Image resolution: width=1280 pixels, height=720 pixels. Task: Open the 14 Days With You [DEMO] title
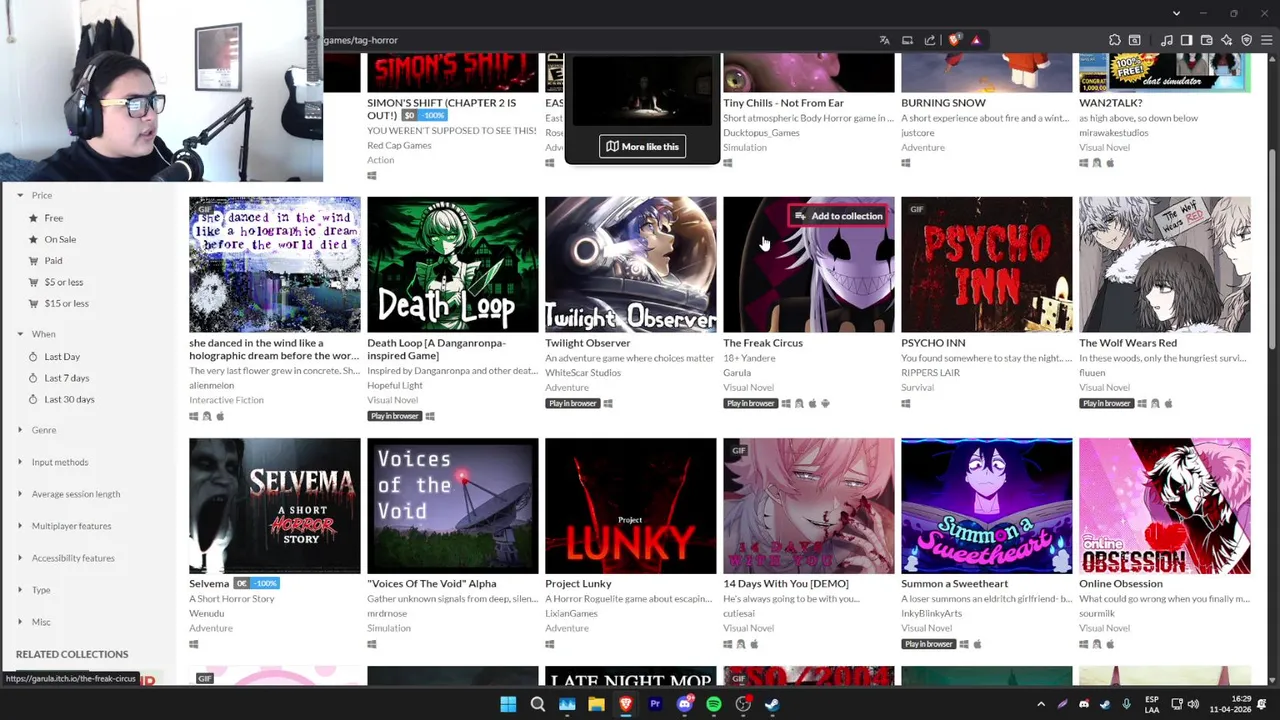tap(786, 584)
